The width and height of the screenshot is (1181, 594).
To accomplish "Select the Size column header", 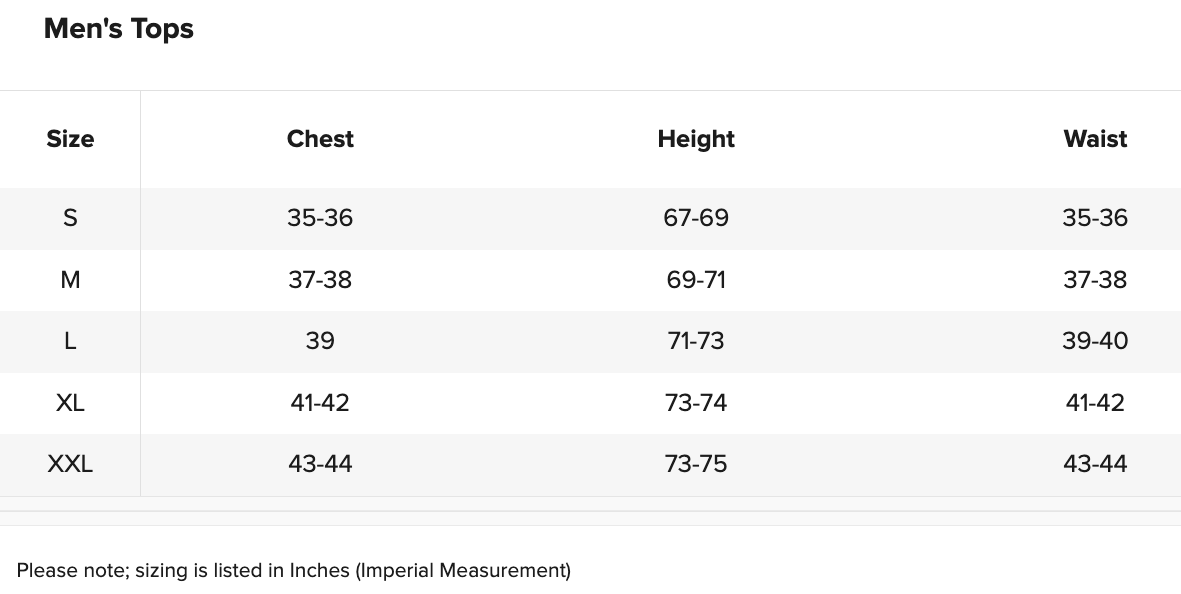I will point(70,139).
